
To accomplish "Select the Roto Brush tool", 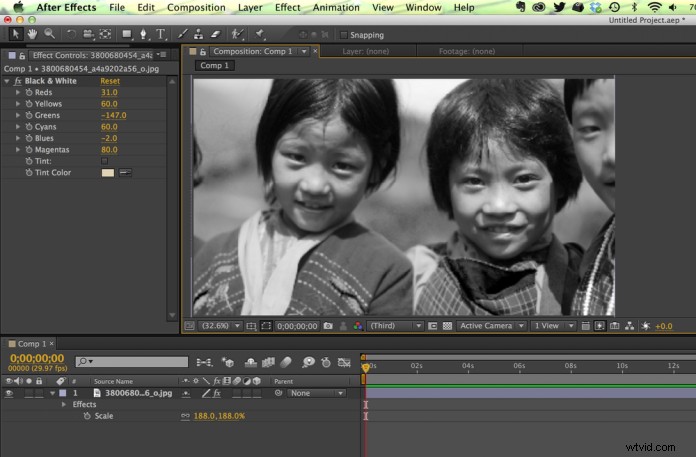I will 237,34.
